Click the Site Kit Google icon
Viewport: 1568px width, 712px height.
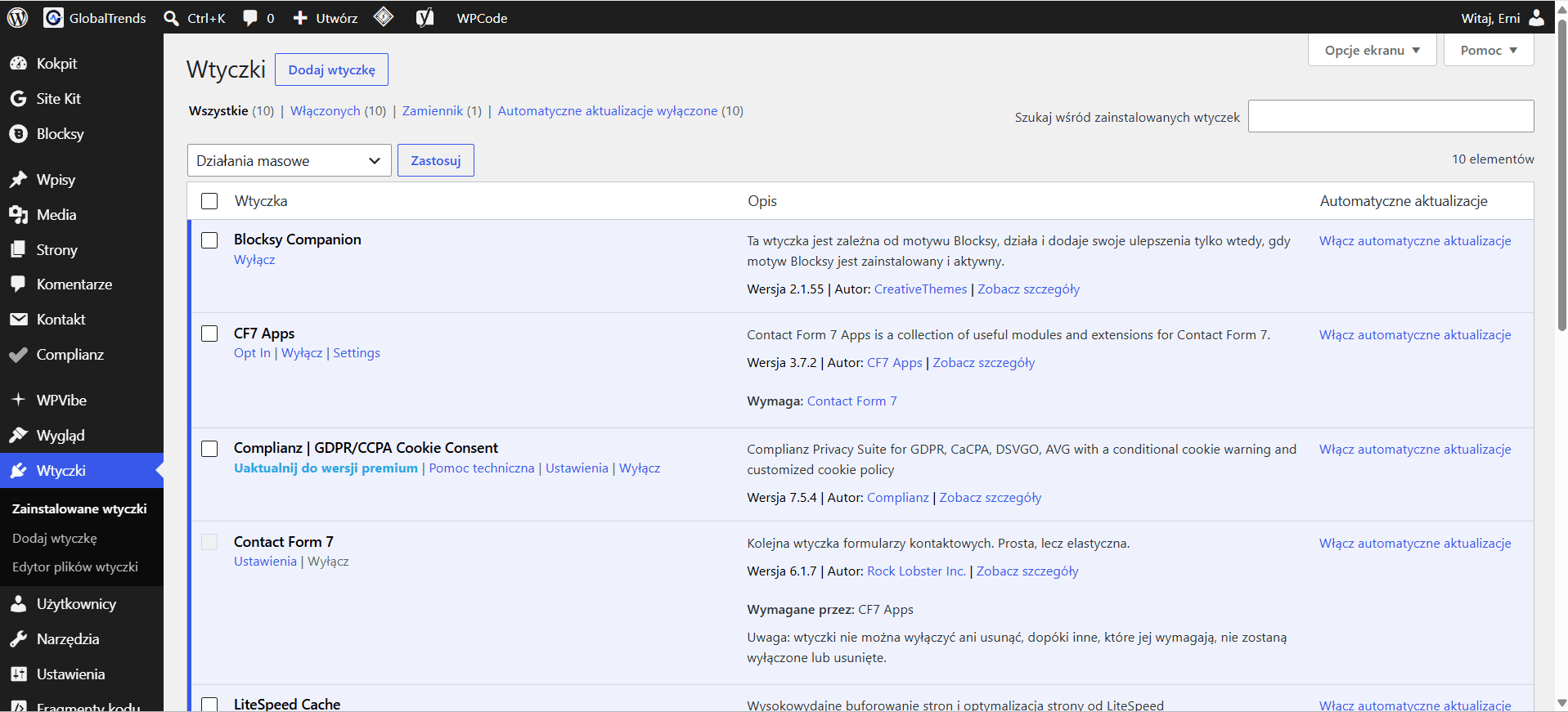[x=18, y=98]
